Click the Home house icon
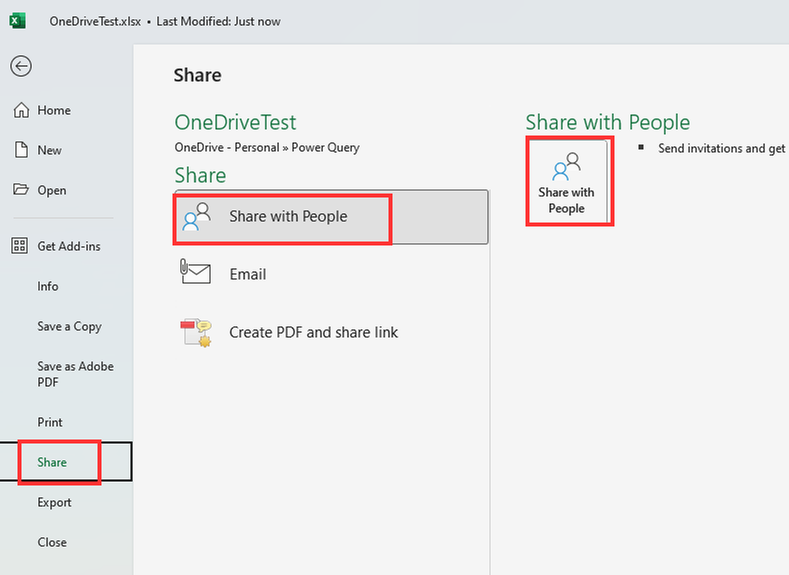 21,110
